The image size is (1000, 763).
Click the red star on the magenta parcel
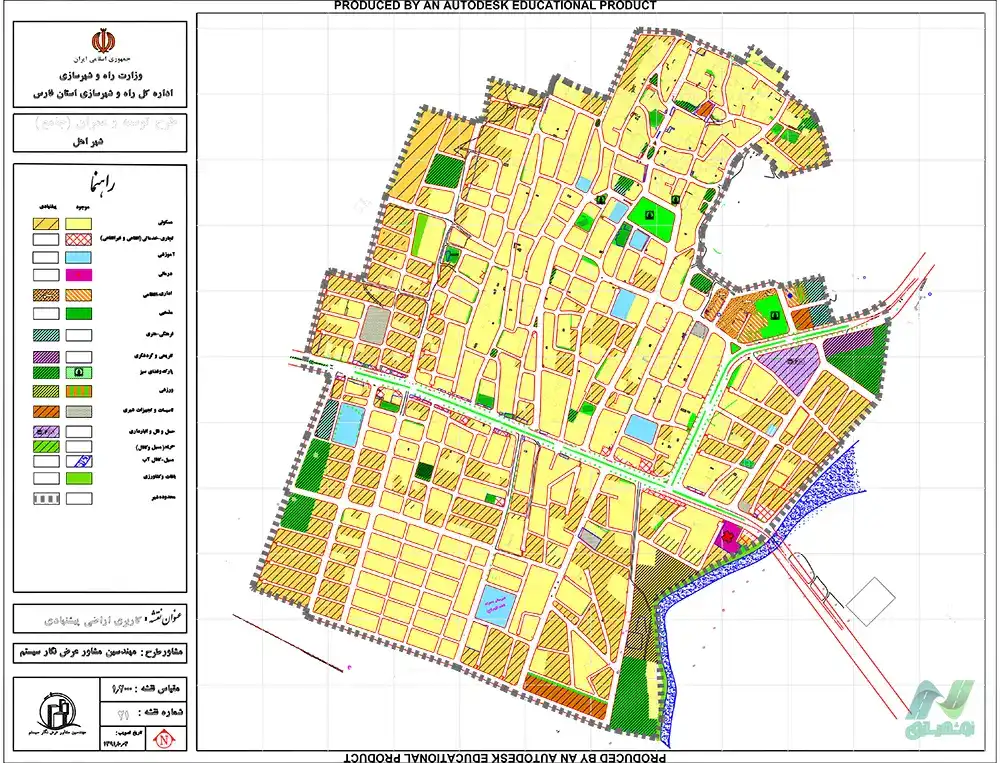point(728,537)
